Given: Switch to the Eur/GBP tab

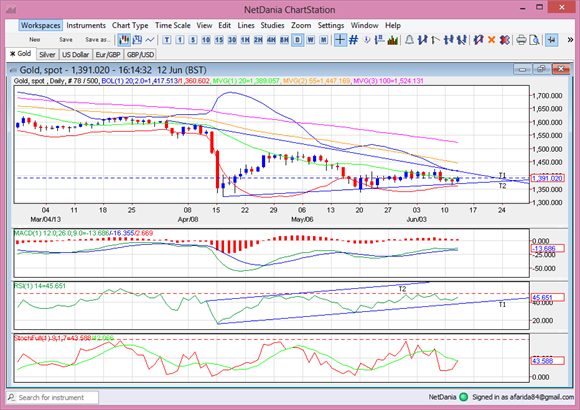Looking at the screenshot, I should 108,54.
